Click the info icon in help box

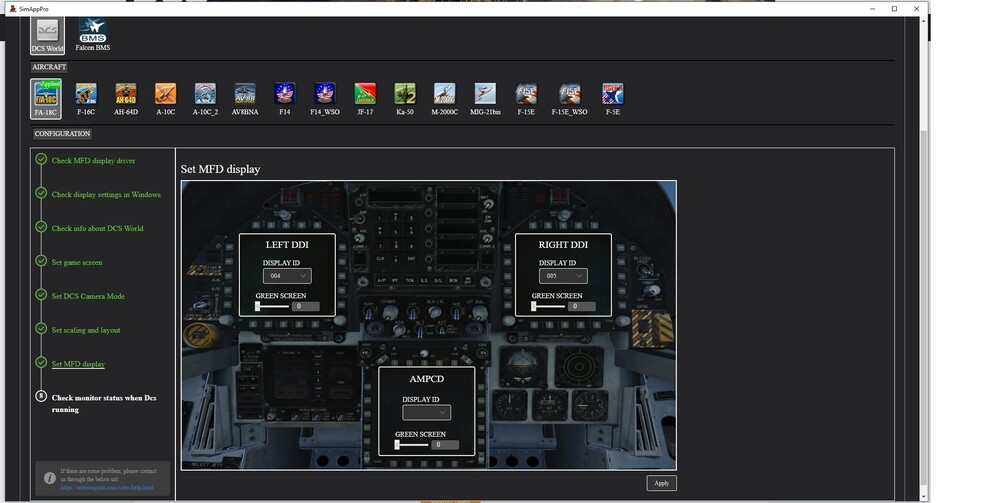click(49, 477)
